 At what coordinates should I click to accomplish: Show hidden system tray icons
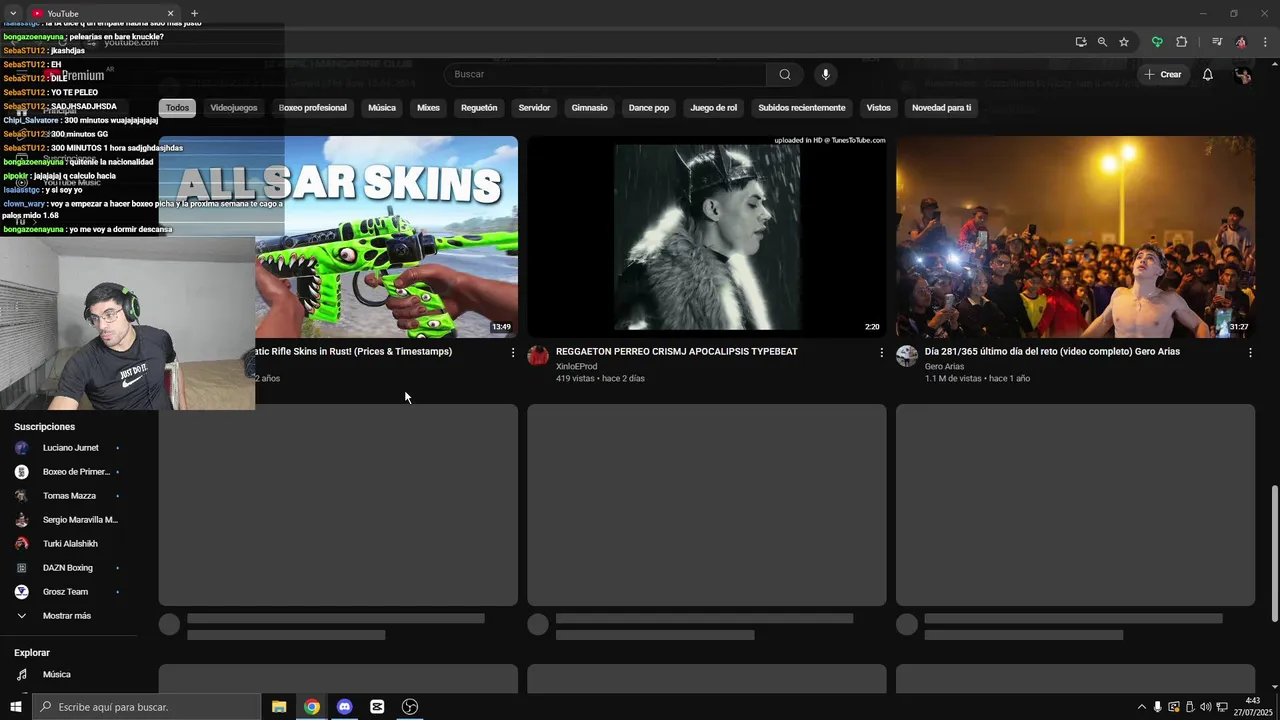(1141, 707)
